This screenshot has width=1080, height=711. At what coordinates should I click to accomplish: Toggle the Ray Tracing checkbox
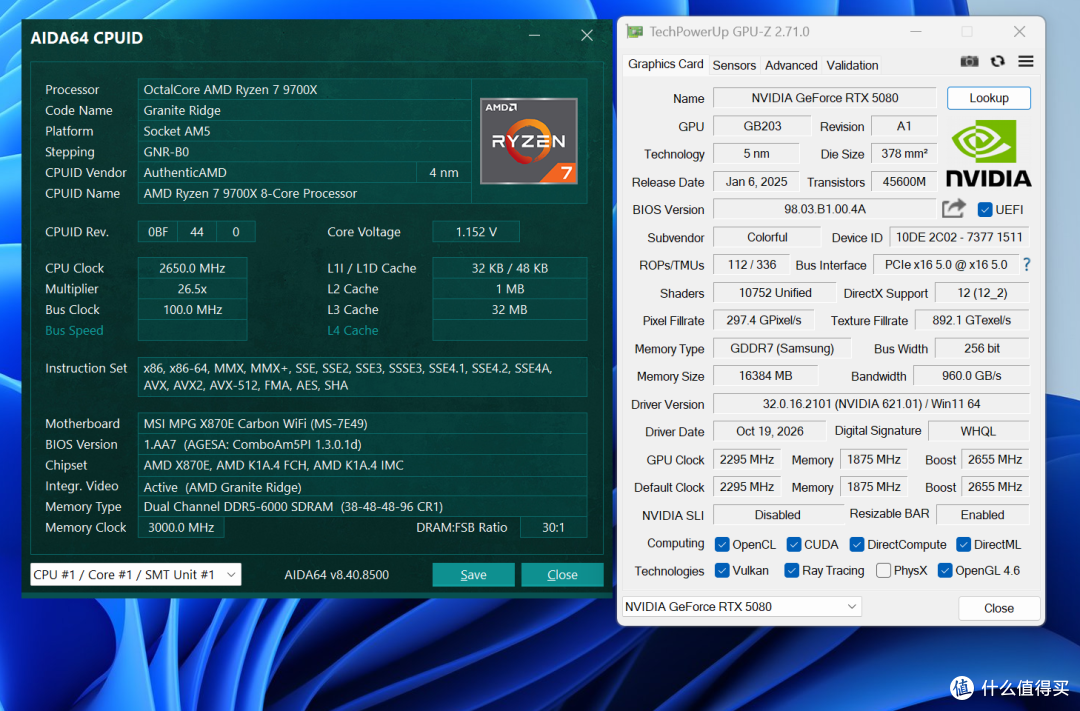coord(791,570)
